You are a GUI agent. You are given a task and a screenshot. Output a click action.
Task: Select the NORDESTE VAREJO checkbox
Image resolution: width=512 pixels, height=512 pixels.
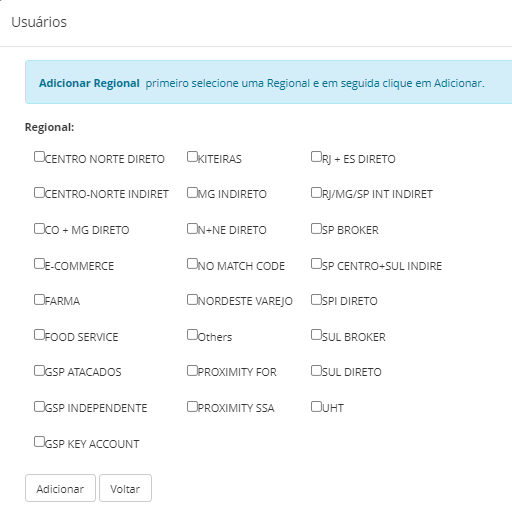pyautogui.click(x=192, y=300)
